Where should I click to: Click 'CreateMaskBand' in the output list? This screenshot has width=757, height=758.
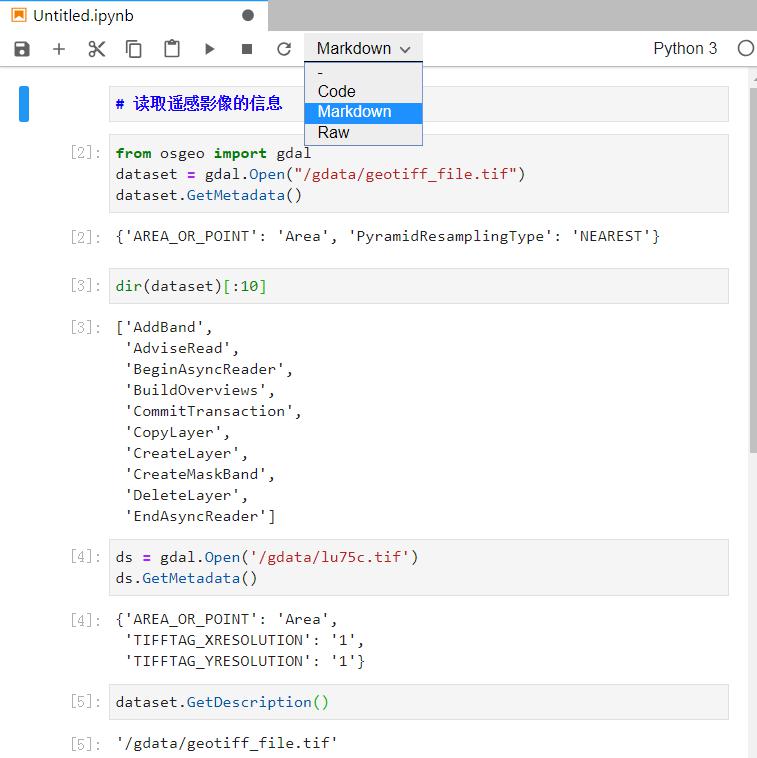coord(195,474)
